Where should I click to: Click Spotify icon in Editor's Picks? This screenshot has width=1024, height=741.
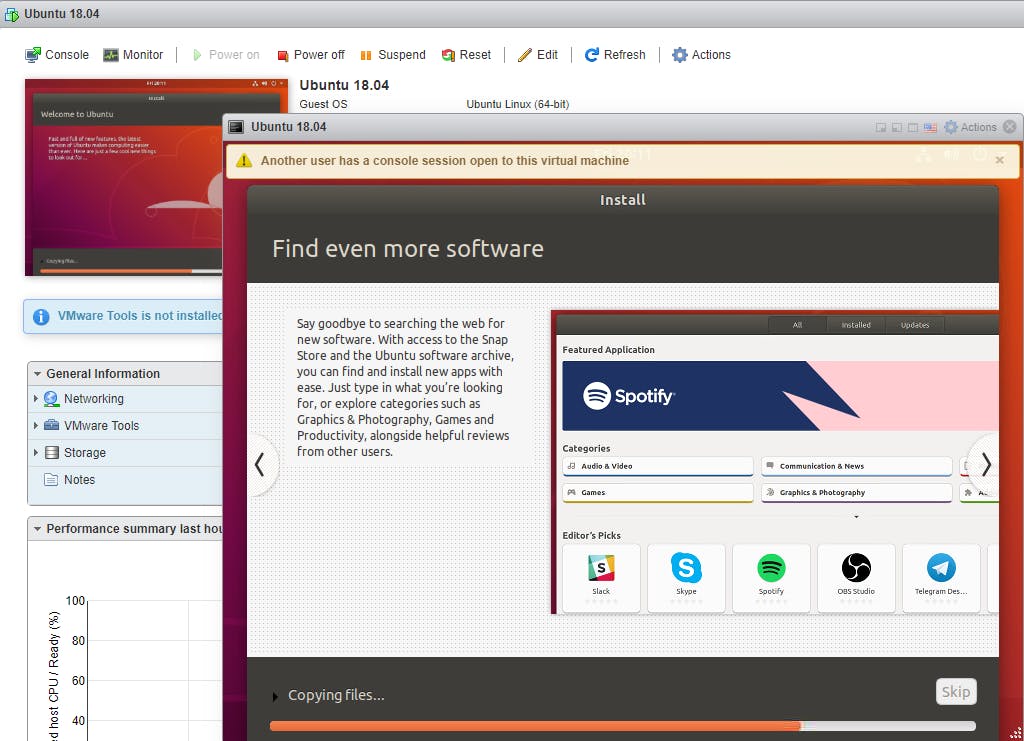771,568
